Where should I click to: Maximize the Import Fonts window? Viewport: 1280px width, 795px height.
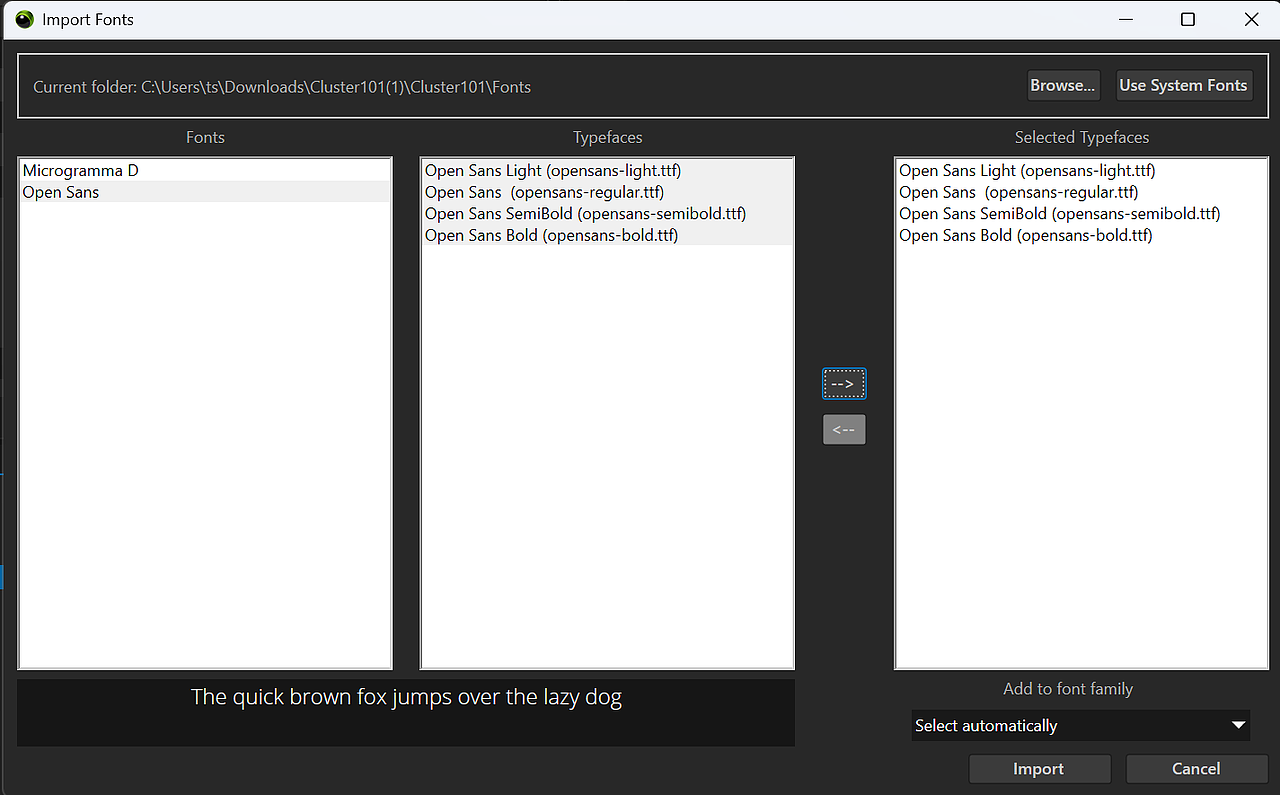tap(1188, 19)
